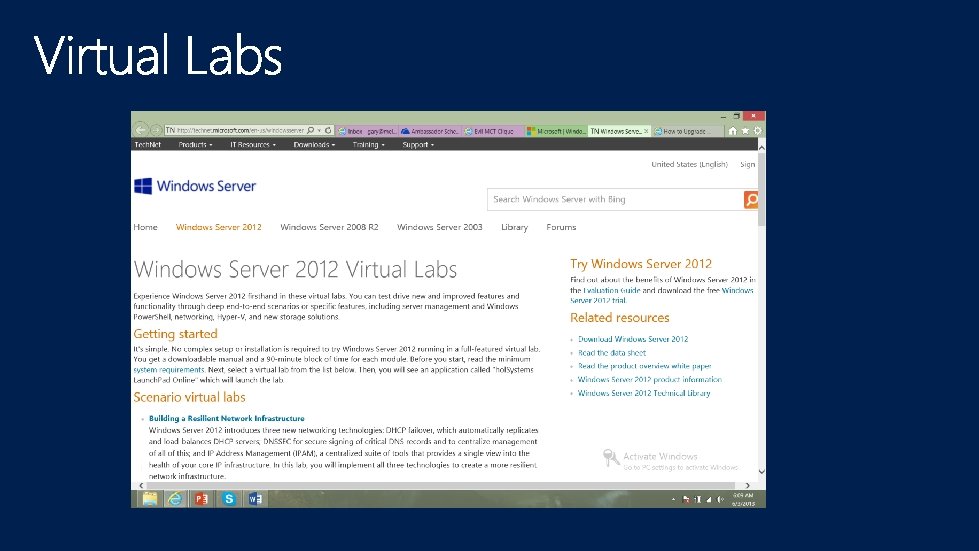Click the Action Center flag tray icon

click(686, 499)
